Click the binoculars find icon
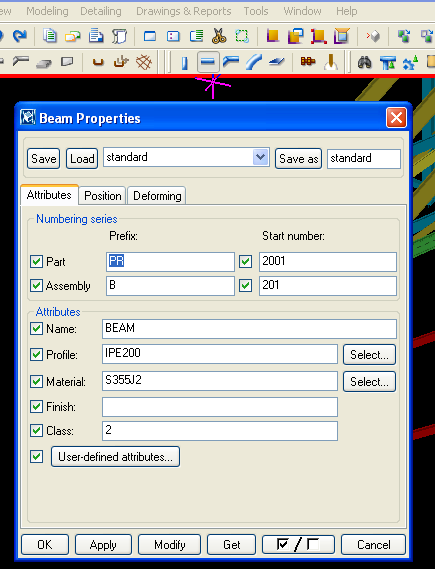 [x=364, y=62]
